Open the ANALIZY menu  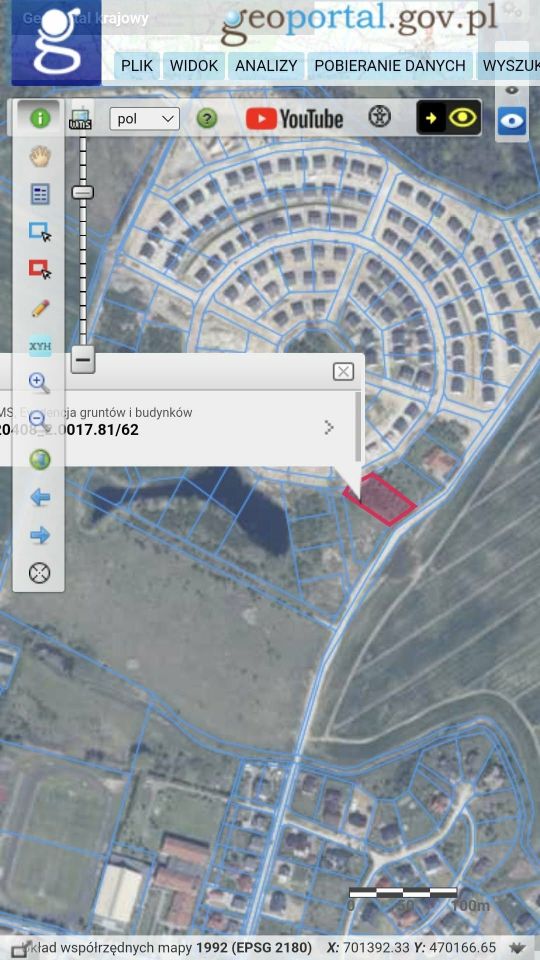click(x=266, y=66)
